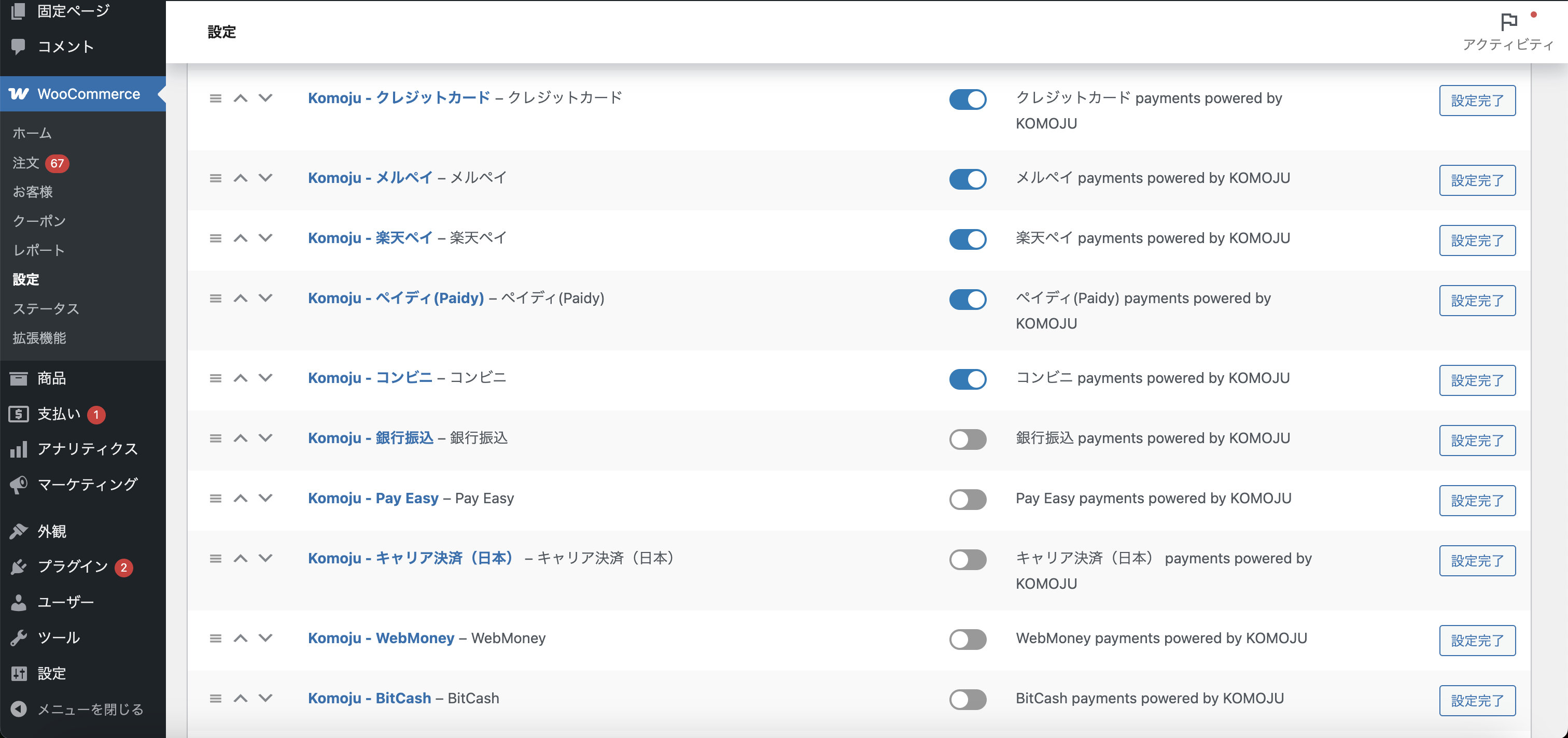This screenshot has width=1568, height=738.
Task: Disable the ペイディ (Paidy) payment toggle
Action: point(968,300)
